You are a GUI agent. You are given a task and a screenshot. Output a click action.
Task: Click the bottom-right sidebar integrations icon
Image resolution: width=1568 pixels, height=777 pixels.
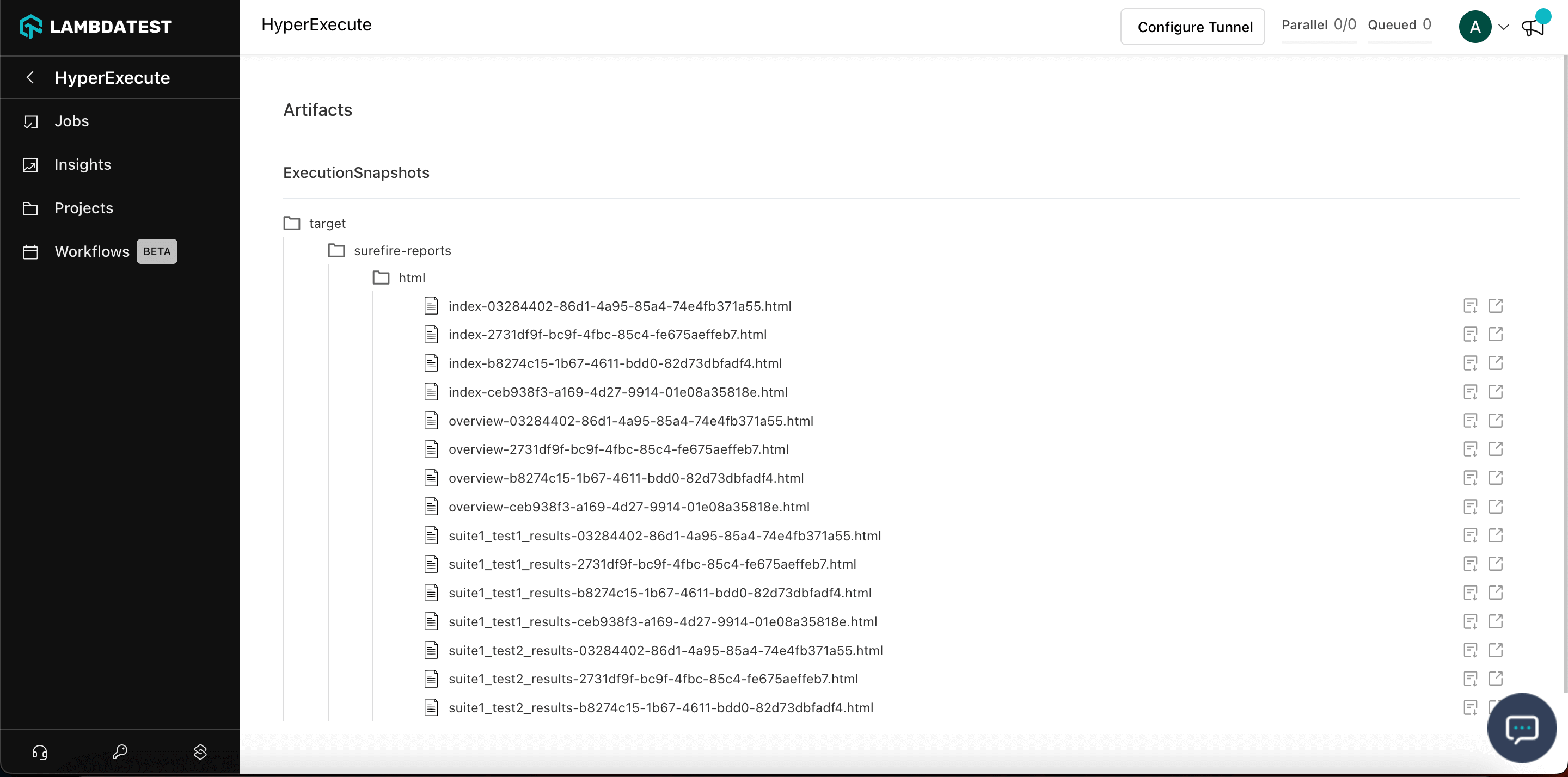(x=200, y=752)
